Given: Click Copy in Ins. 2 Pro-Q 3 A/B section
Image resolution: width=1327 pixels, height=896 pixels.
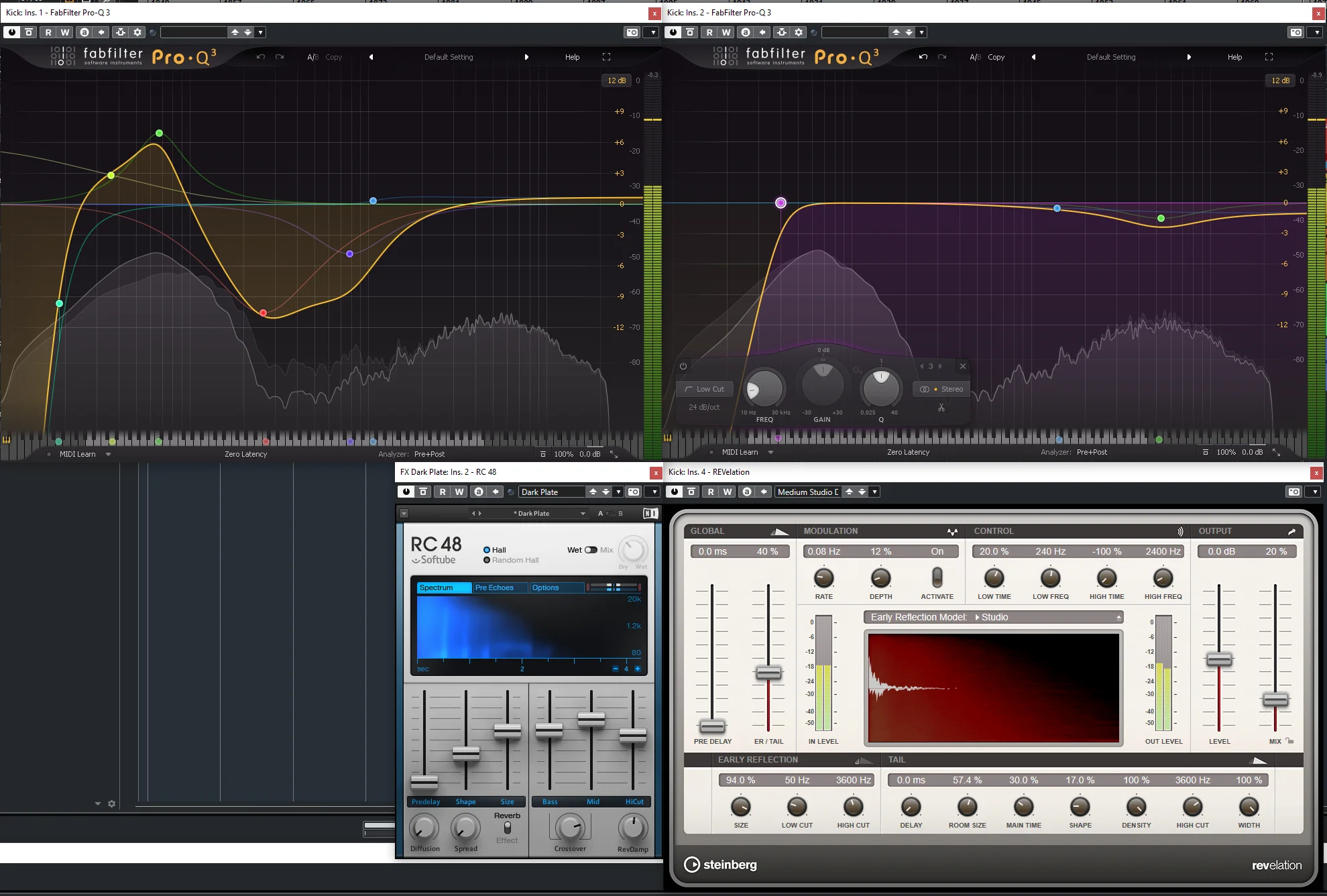Looking at the screenshot, I should click(x=996, y=57).
